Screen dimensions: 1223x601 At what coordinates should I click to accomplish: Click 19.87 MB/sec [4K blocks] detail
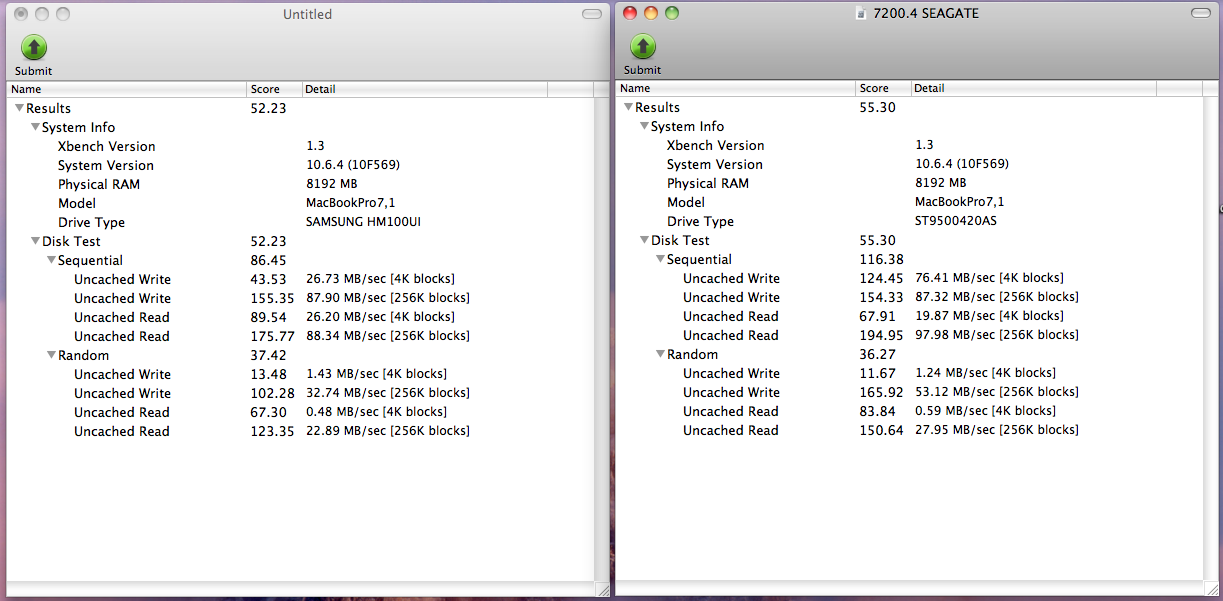[x=989, y=316]
